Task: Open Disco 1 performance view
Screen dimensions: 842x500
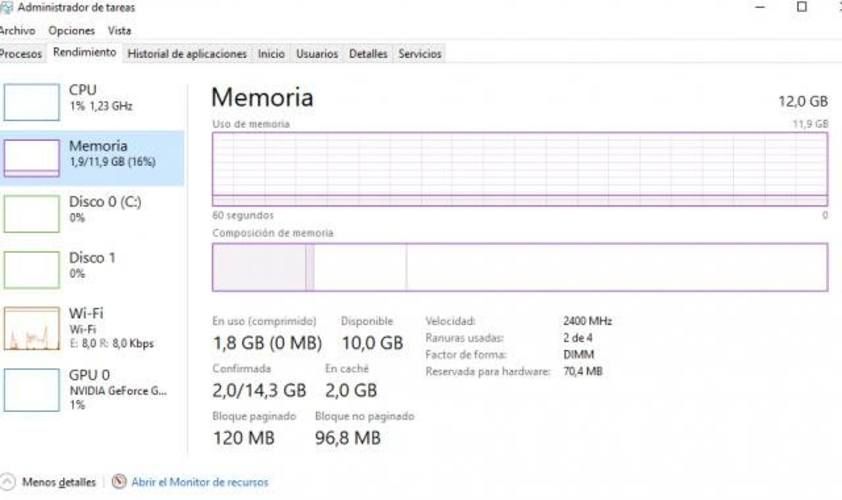Action: (x=92, y=264)
